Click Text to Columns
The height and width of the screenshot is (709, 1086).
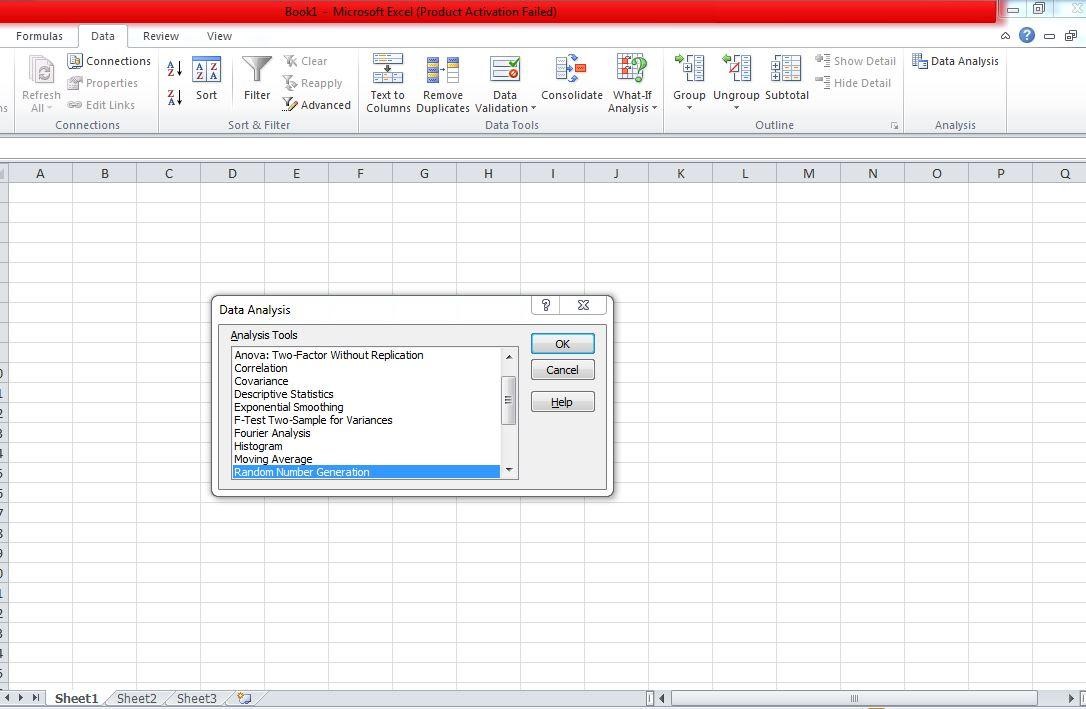coord(388,82)
